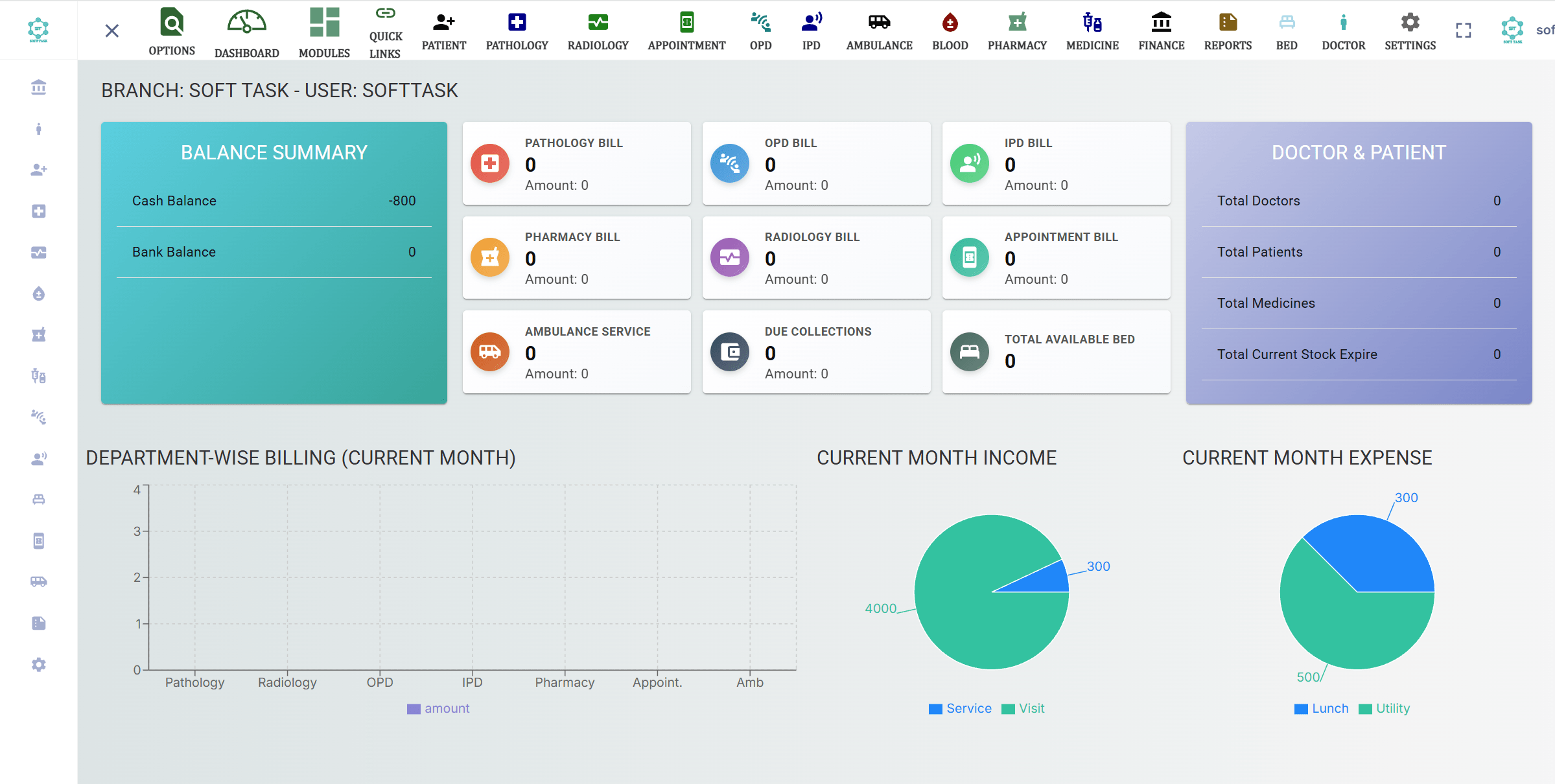The height and width of the screenshot is (784, 1555).
Task: Toggle the Lunch legend in the expense chart
Action: tap(1321, 708)
